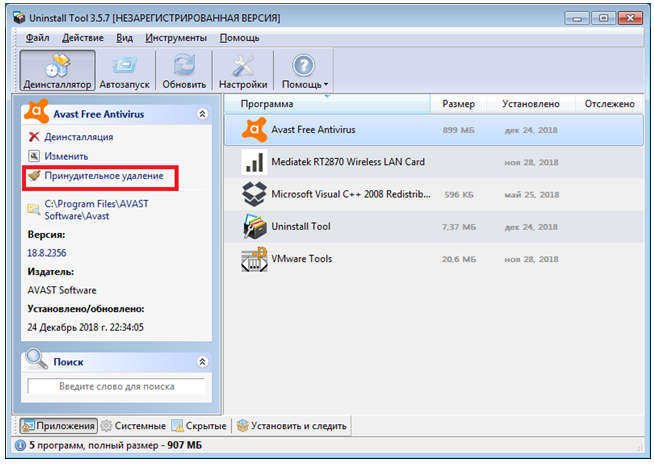Open Настройки from the toolbar

pos(243,71)
